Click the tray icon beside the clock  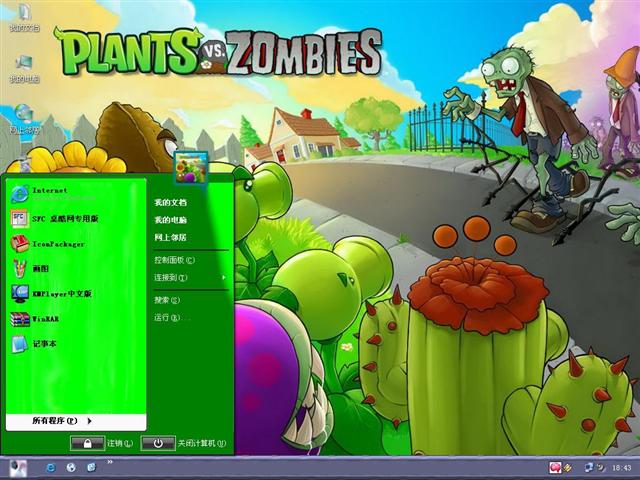pyautogui.click(x=600, y=468)
